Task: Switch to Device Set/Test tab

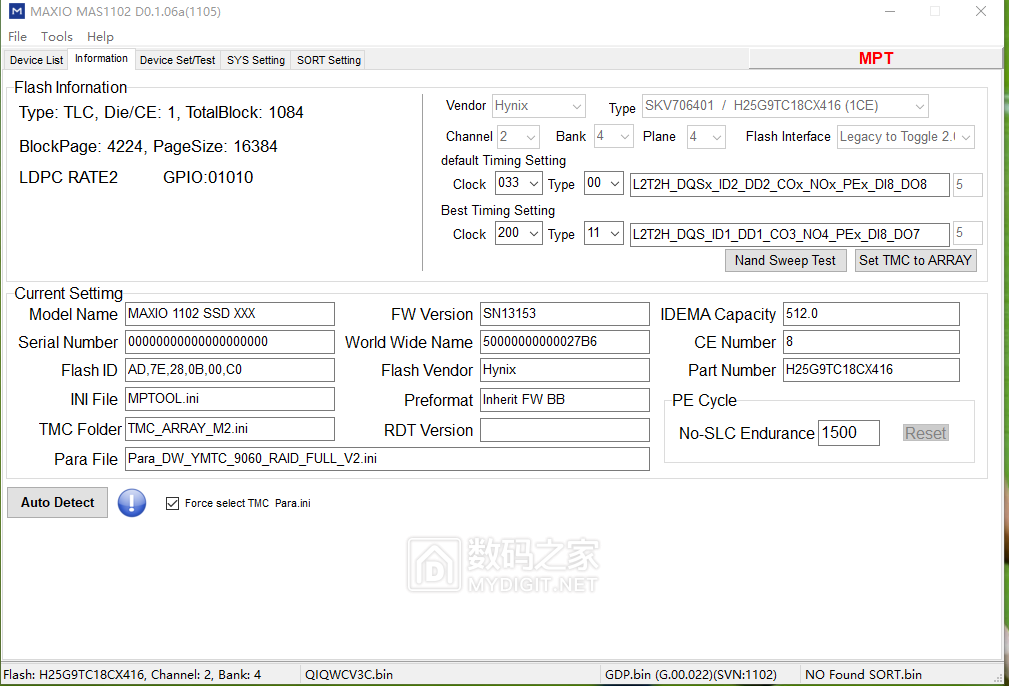Action: click(178, 60)
